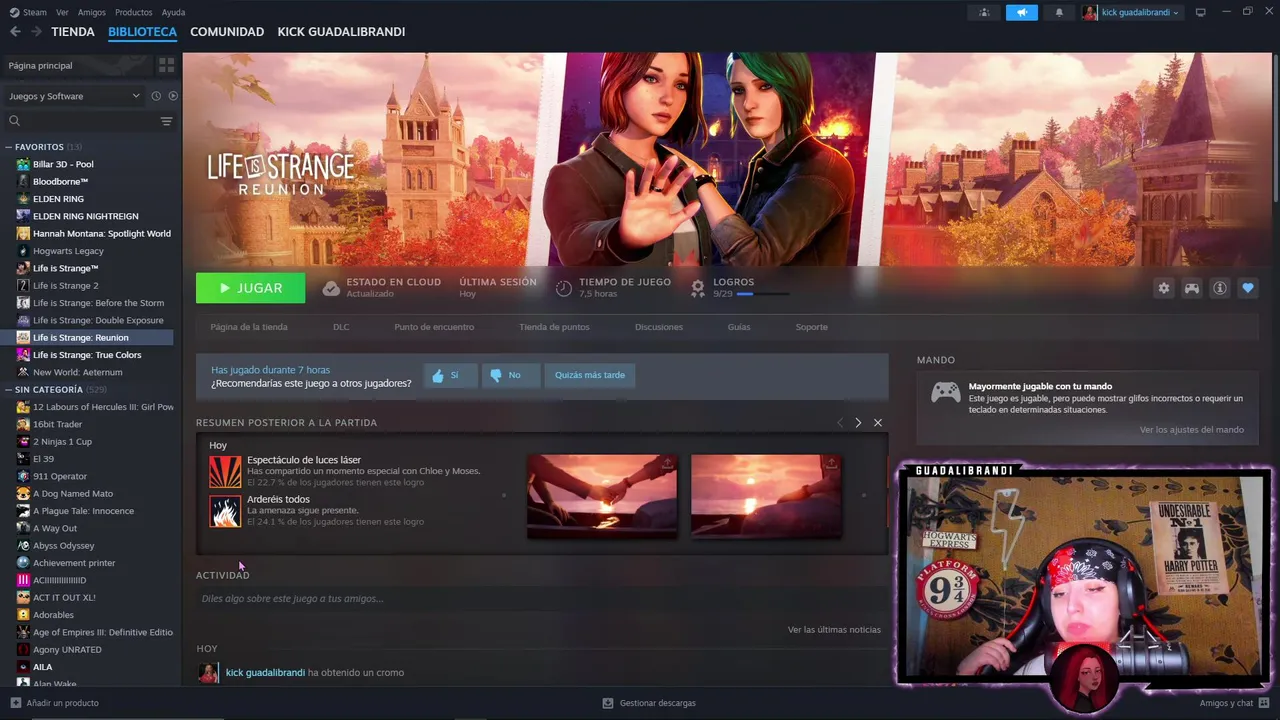
Task: Open KICK GUADALIBRANDI profile tab
Action: tap(341, 32)
